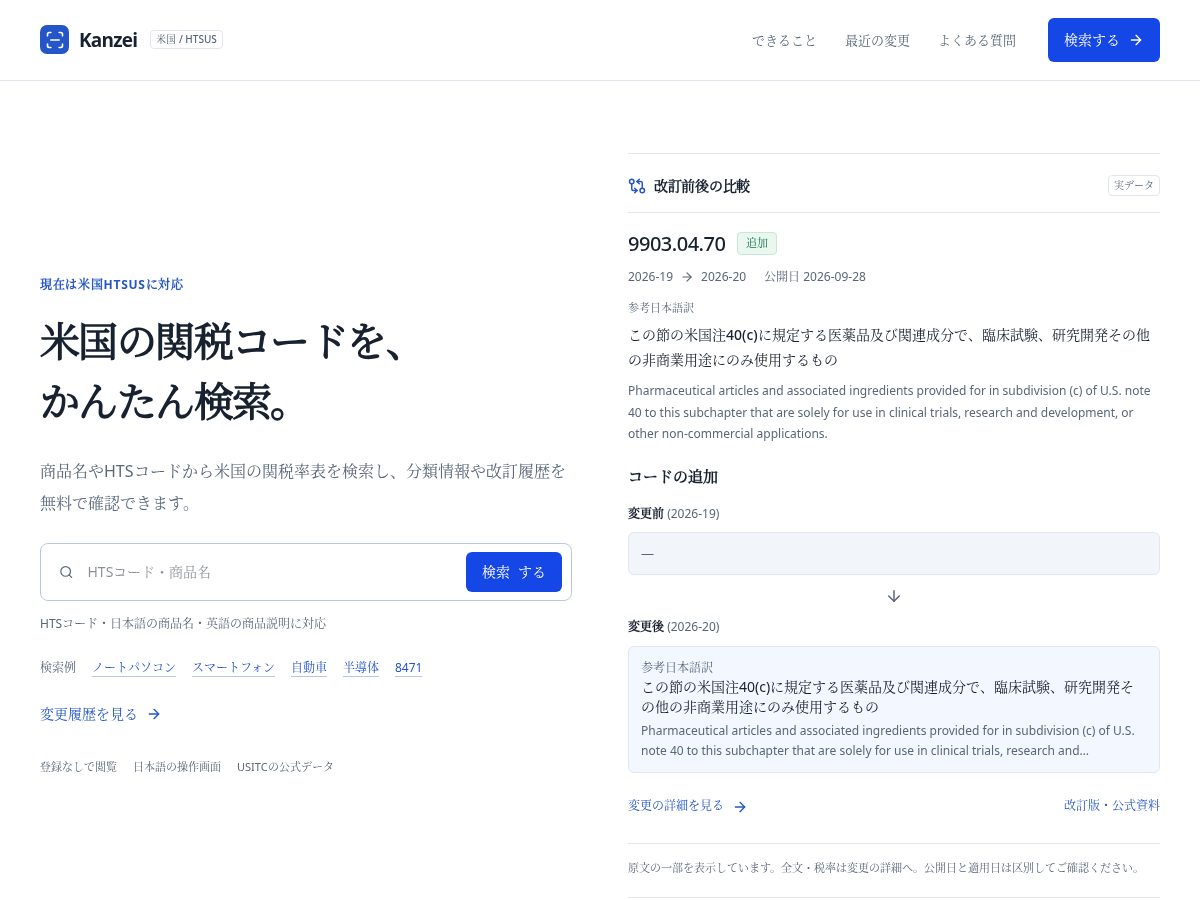Click the header 検索する button
1200x900 pixels.
coord(1104,40)
